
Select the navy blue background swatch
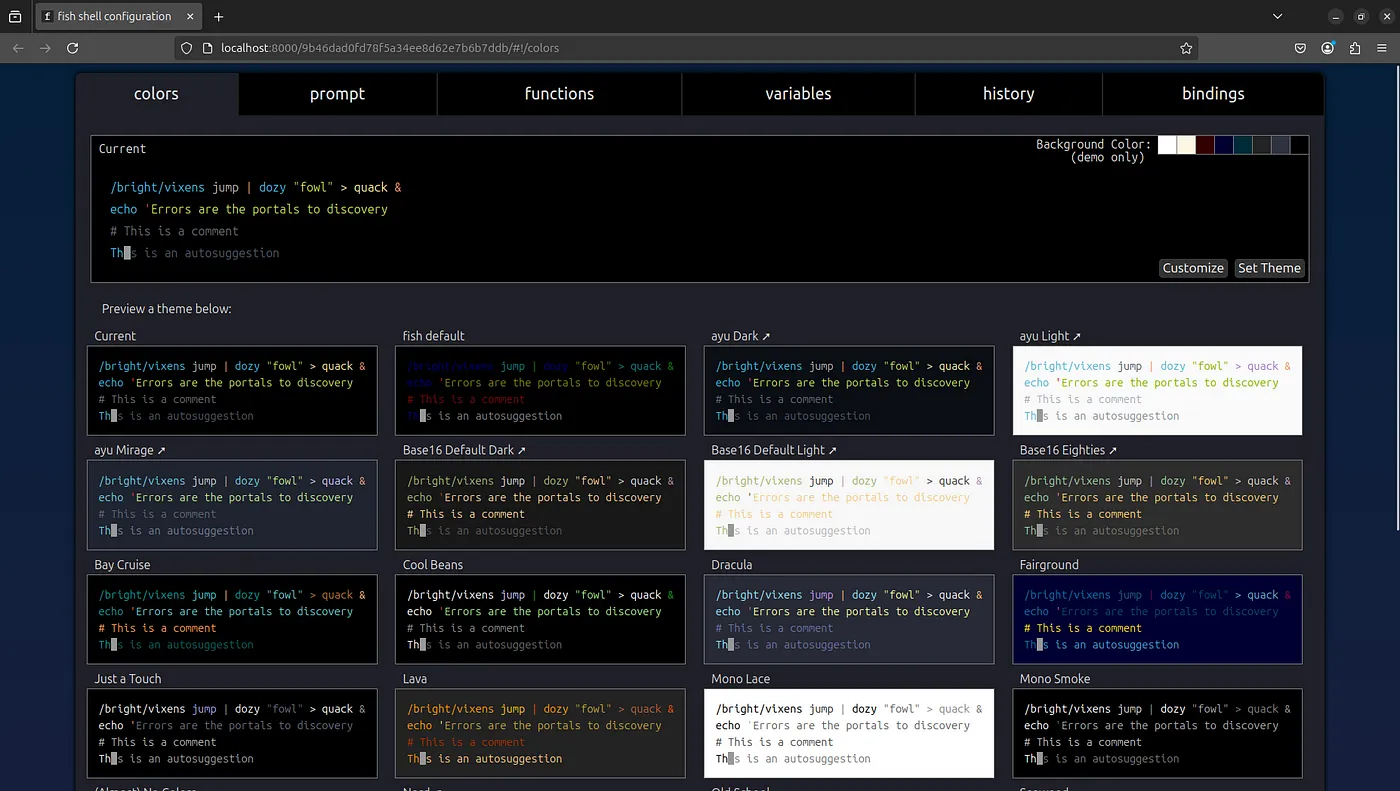[1224, 145]
